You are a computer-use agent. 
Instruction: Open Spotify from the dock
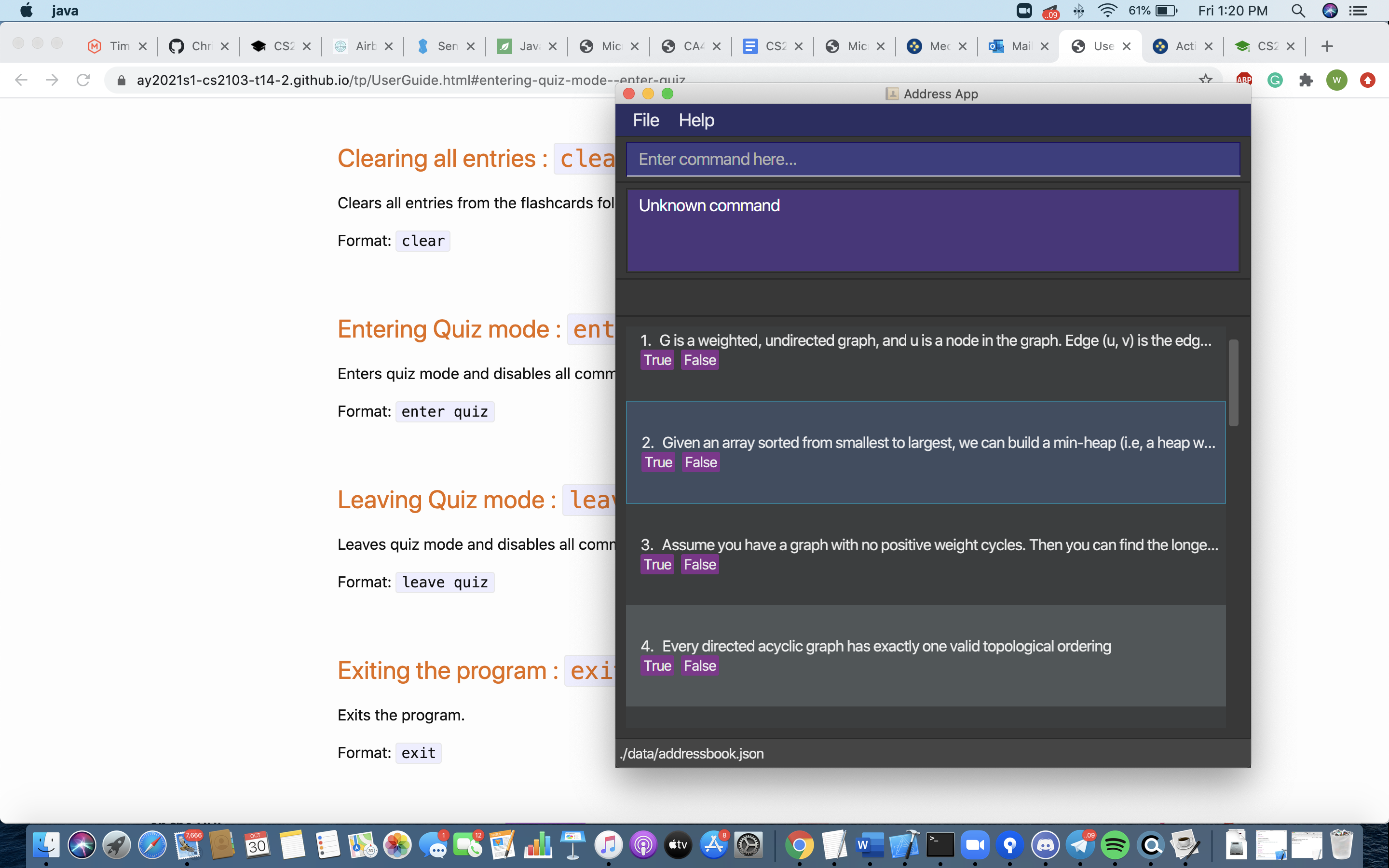(x=1115, y=845)
